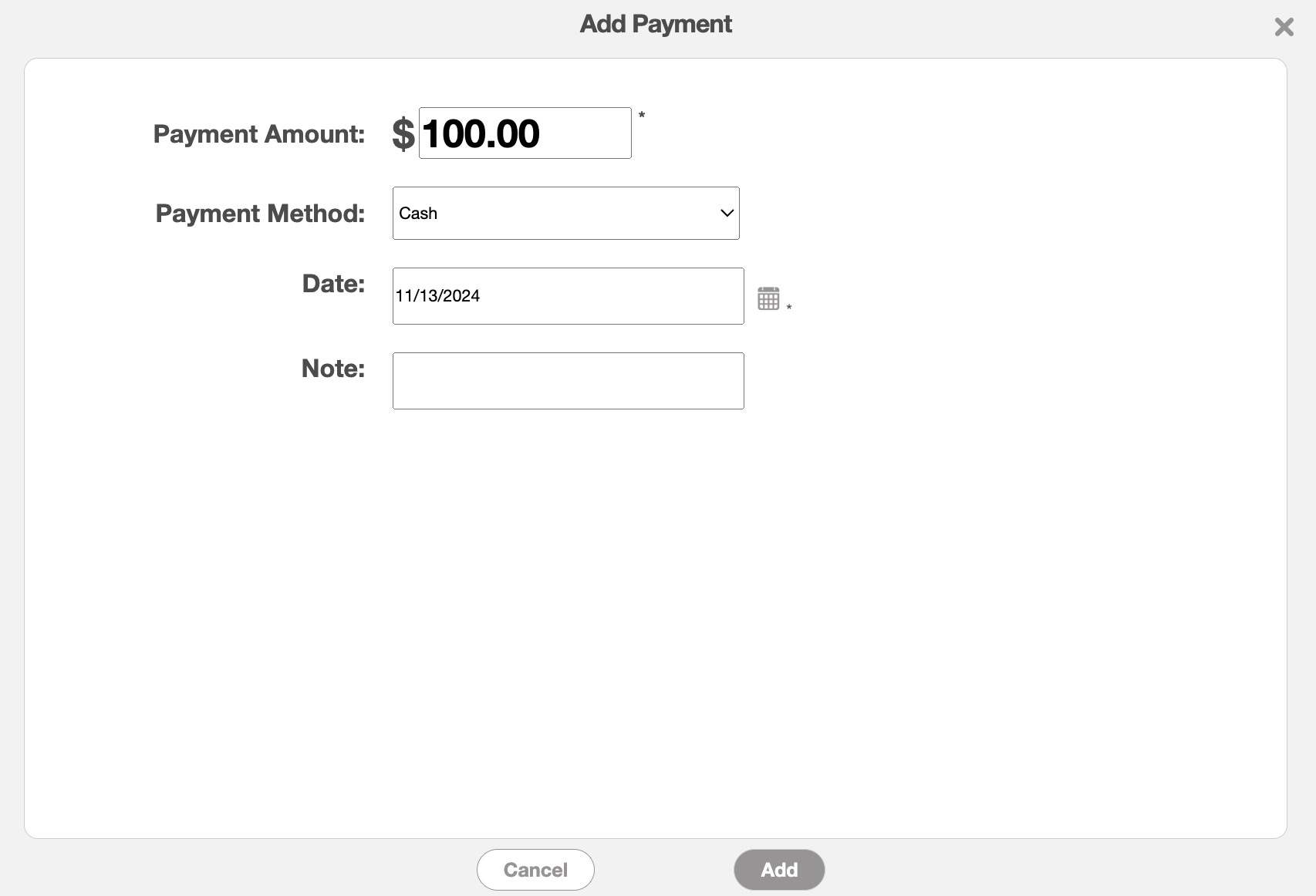Focus the Date input field
Screen dimensions: 1316x896
pyautogui.click(x=568, y=296)
